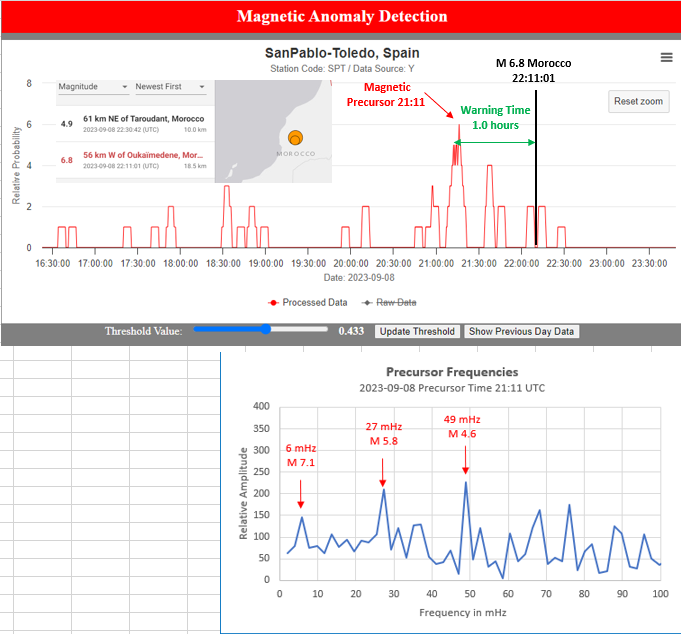681x634 pixels.
Task: Click the 21:00:00 time axis tick label
Action: pyautogui.click(x=436, y=264)
